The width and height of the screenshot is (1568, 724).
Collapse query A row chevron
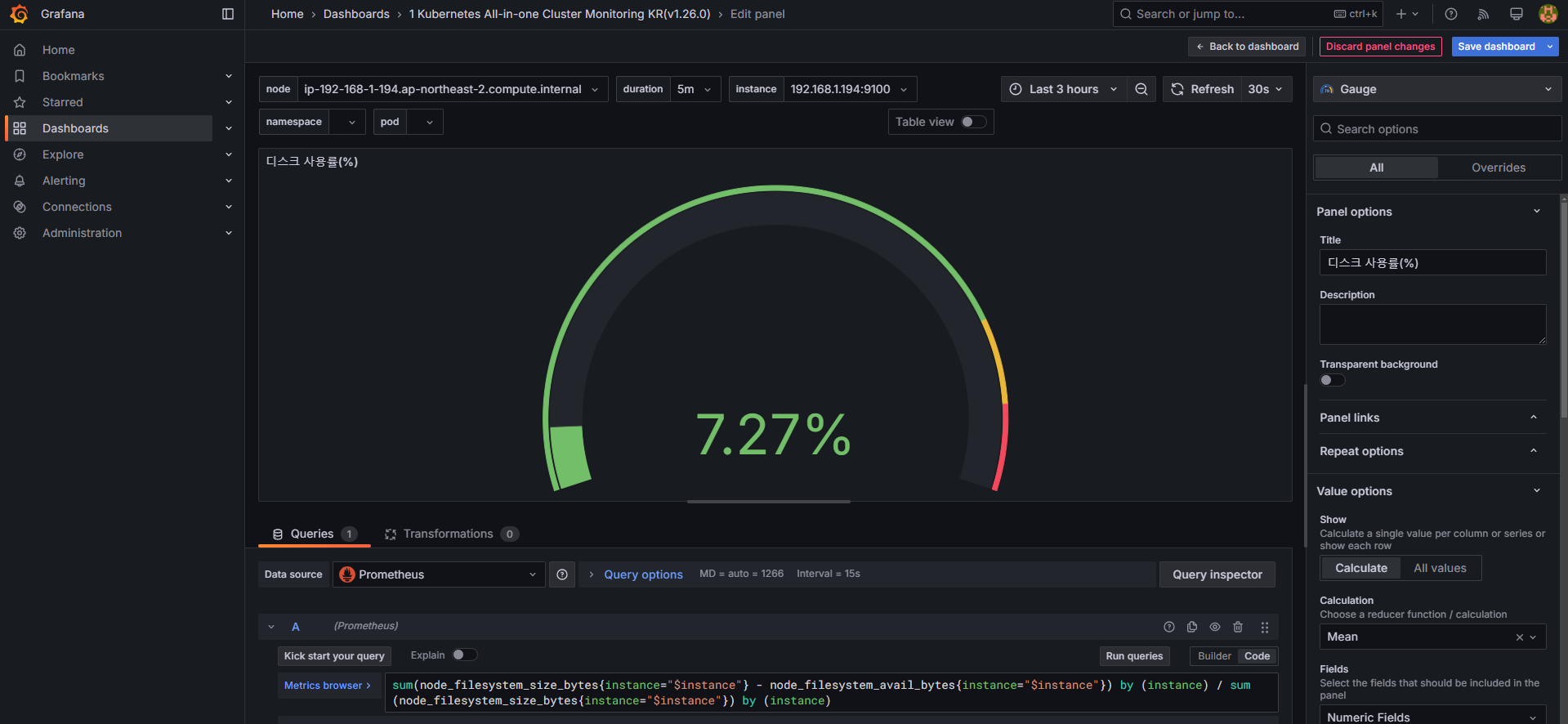tap(271, 627)
